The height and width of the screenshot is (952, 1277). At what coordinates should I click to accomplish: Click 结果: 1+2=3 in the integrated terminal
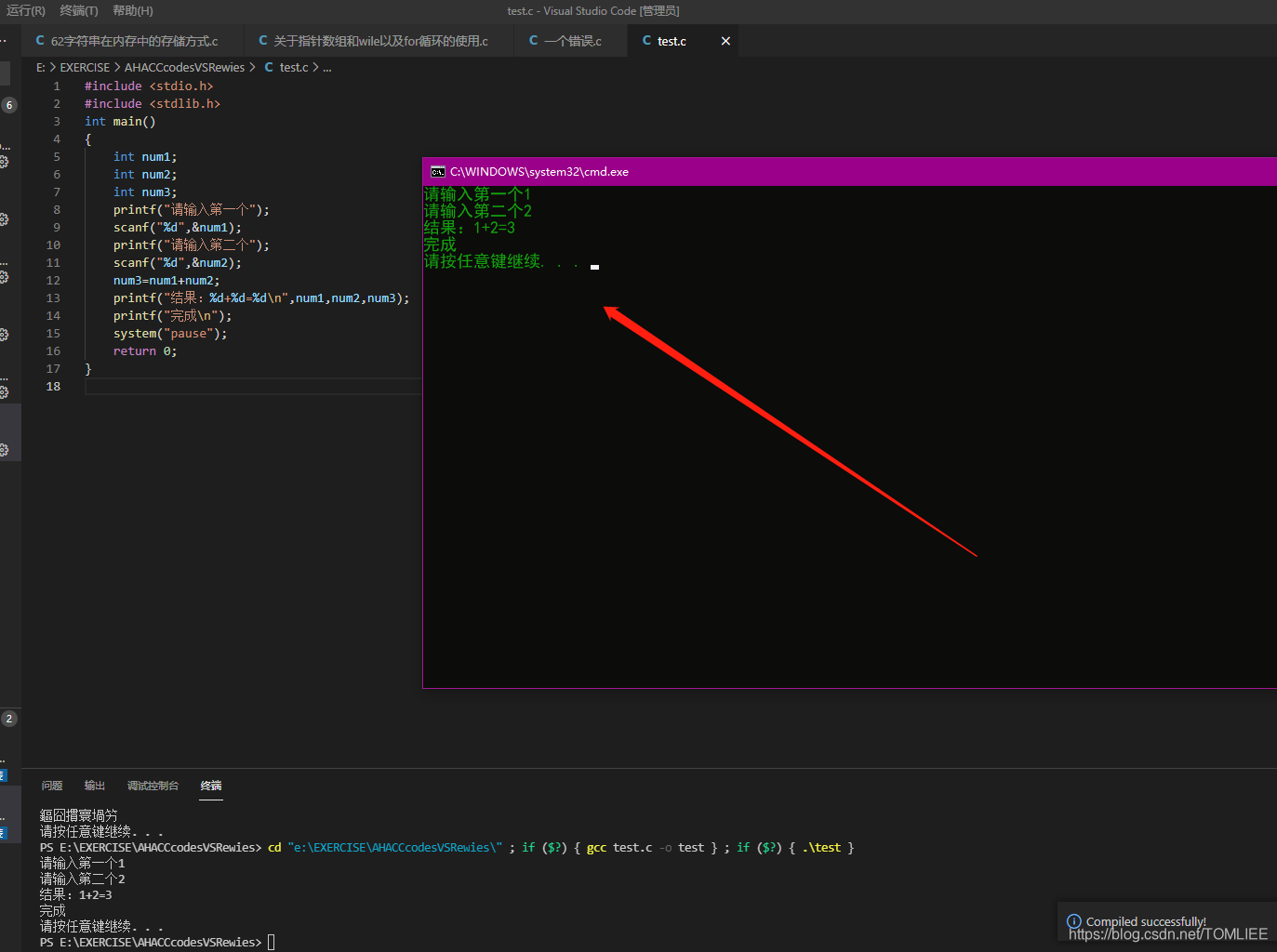click(75, 894)
